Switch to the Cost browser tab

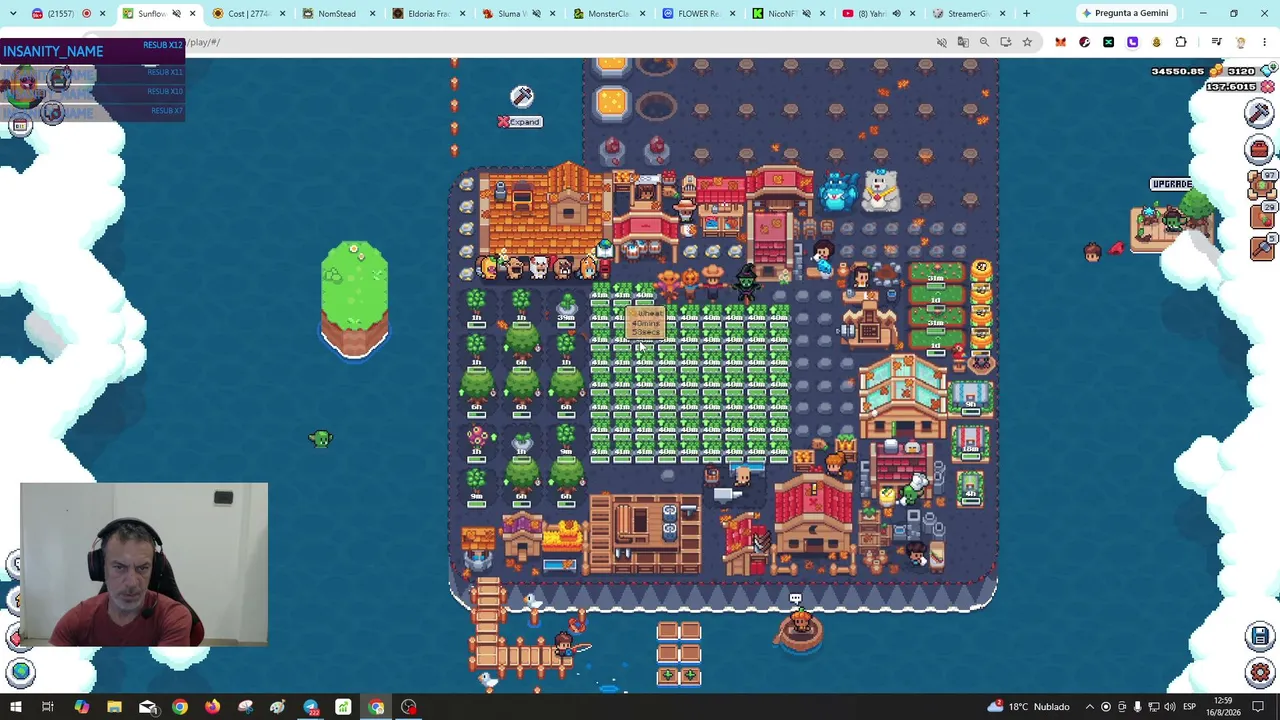[x=248, y=14]
